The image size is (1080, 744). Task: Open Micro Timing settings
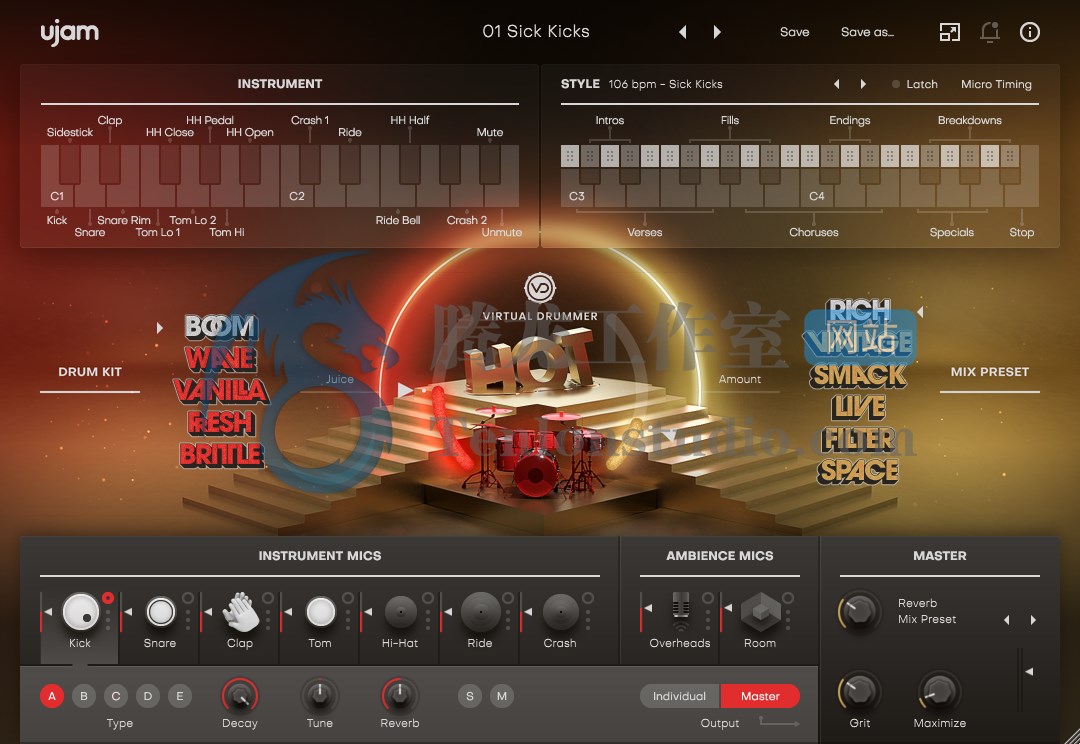pos(996,84)
